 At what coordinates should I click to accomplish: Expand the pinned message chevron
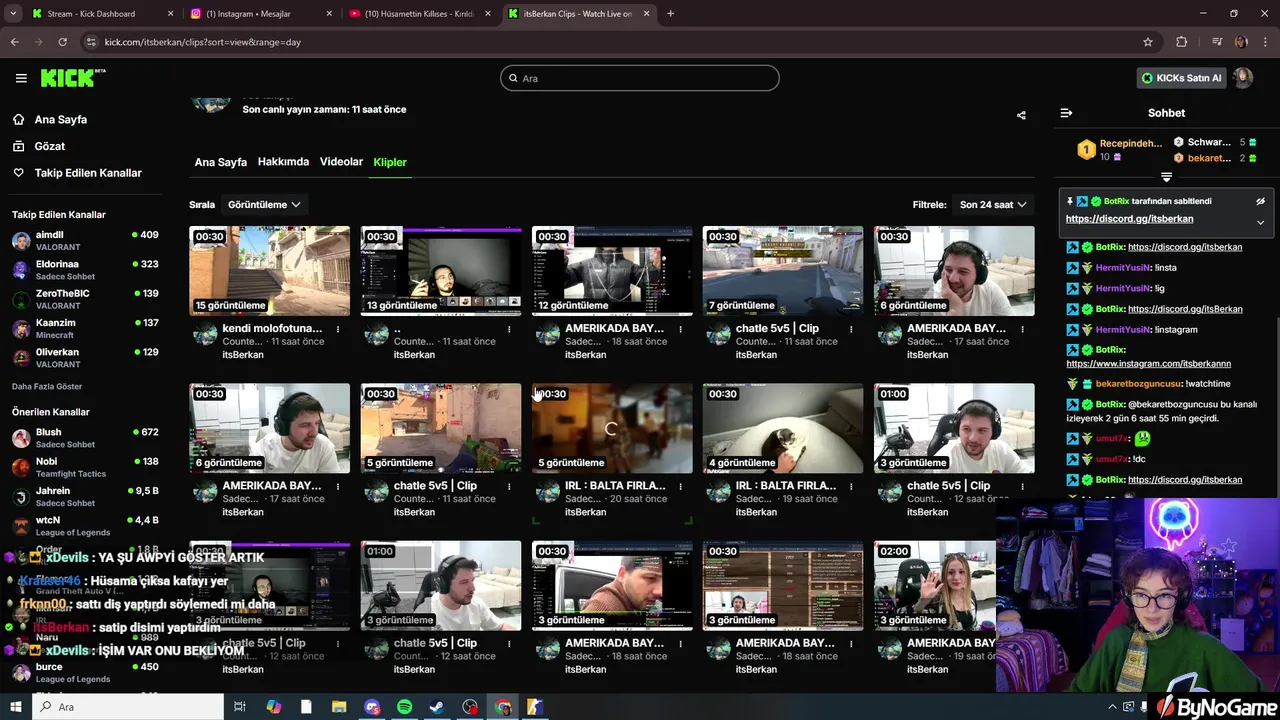tap(1260, 222)
